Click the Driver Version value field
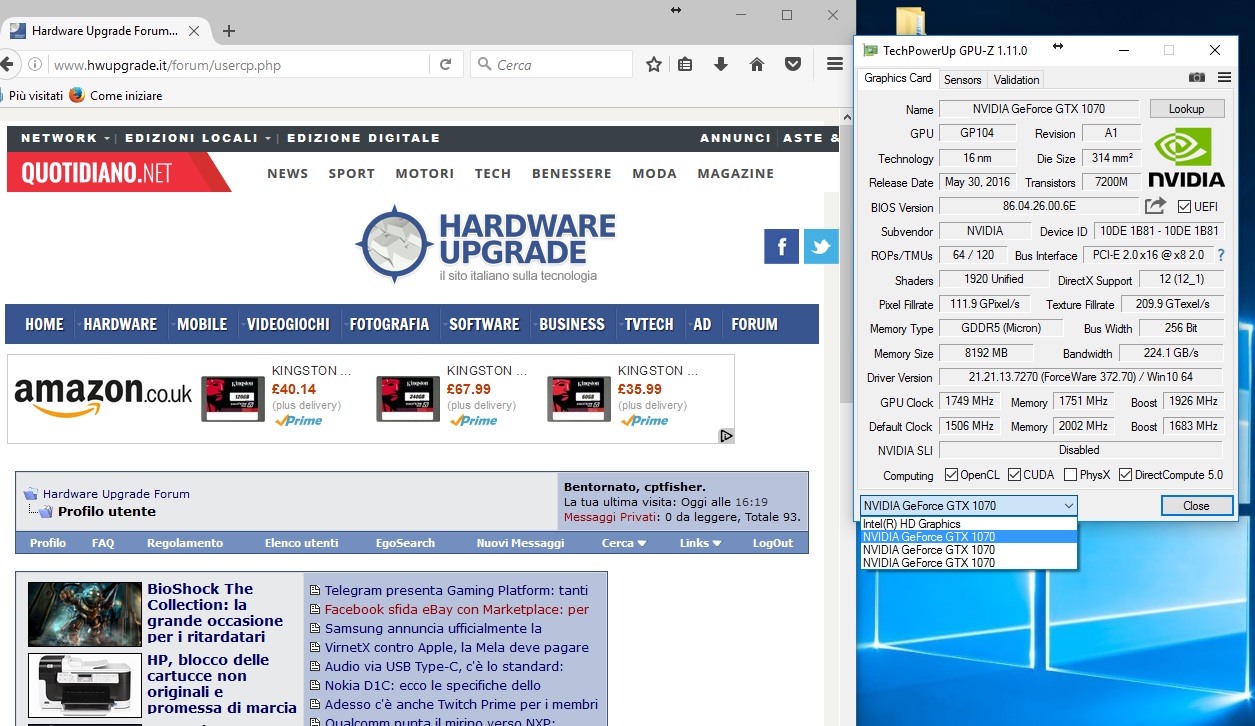The image size is (1255, 726). 1081,377
